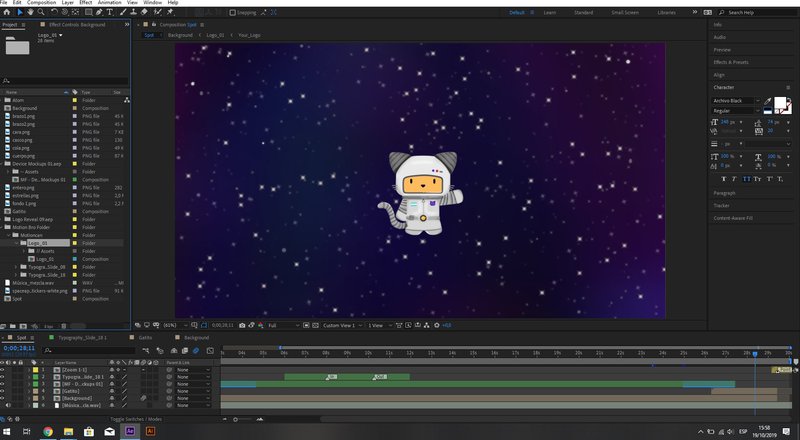Image resolution: width=800 pixels, height=440 pixels.
Task: Mute audio of the Música wav layer
Action: 8,405
